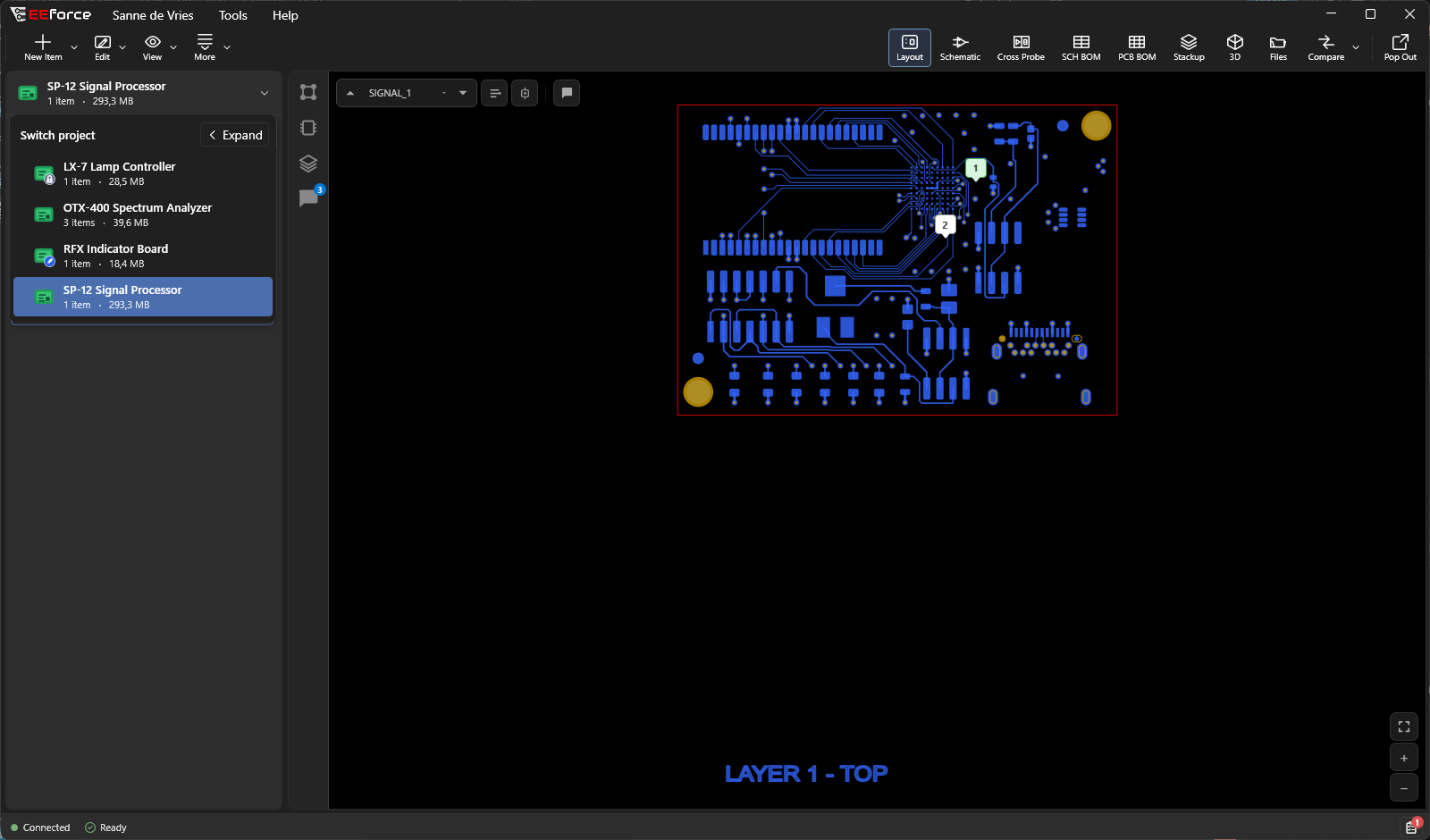Open the Help menu
This screenshot has width=1430, height=840.
(285, 15)
